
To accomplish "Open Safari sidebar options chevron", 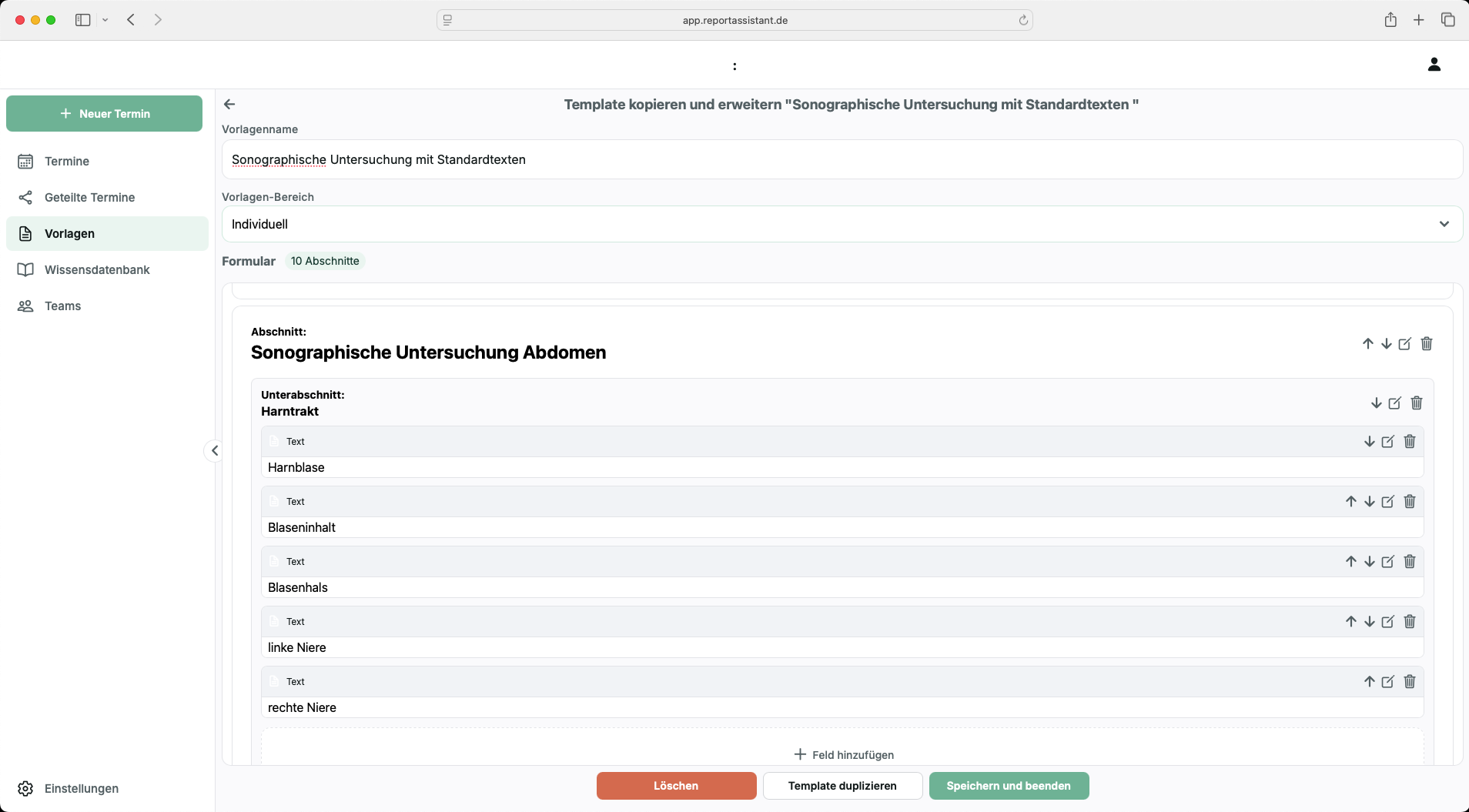I will (105, 20).
